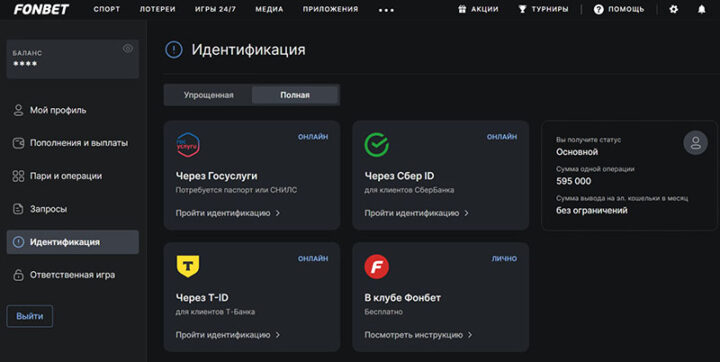Toggle balance visibility eye icon

(128, 49)
